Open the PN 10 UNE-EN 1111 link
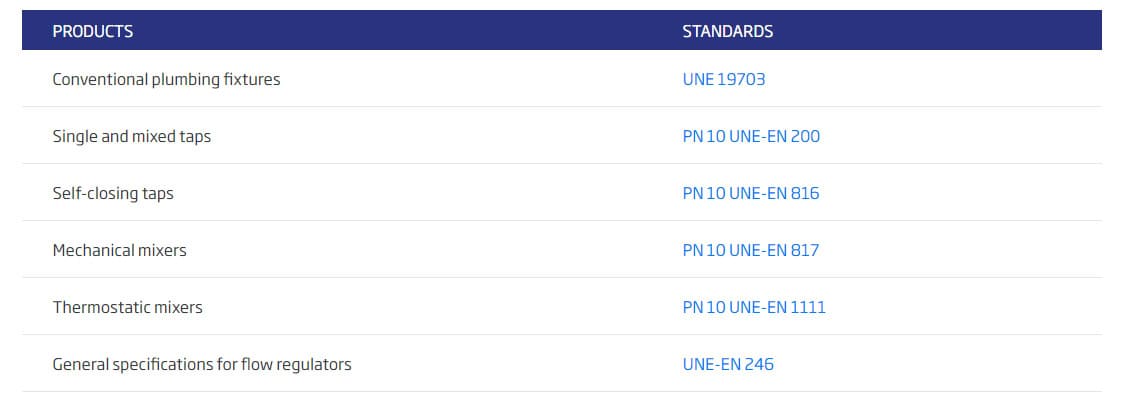This screenshot has height=418, width=1129. tap(753, 307)
